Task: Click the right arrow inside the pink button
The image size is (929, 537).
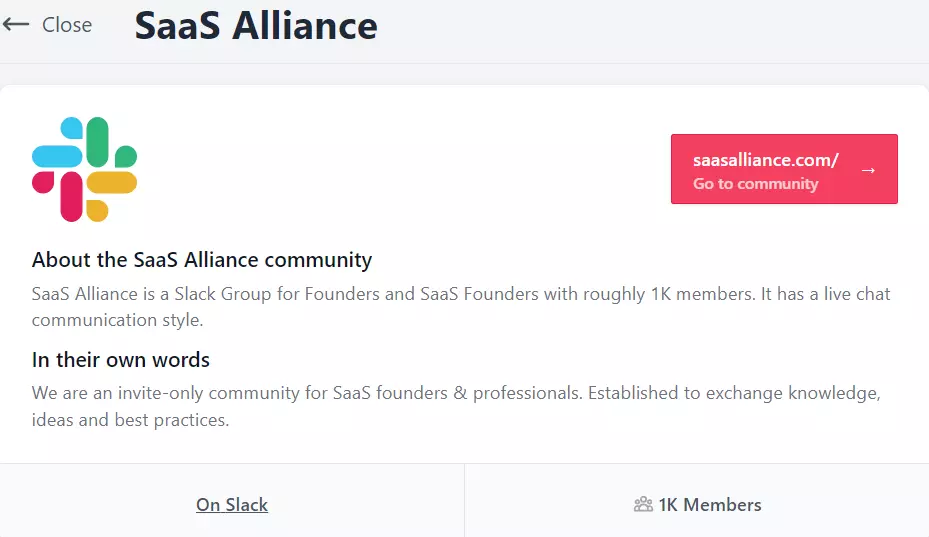Action: tap(868, 170)
